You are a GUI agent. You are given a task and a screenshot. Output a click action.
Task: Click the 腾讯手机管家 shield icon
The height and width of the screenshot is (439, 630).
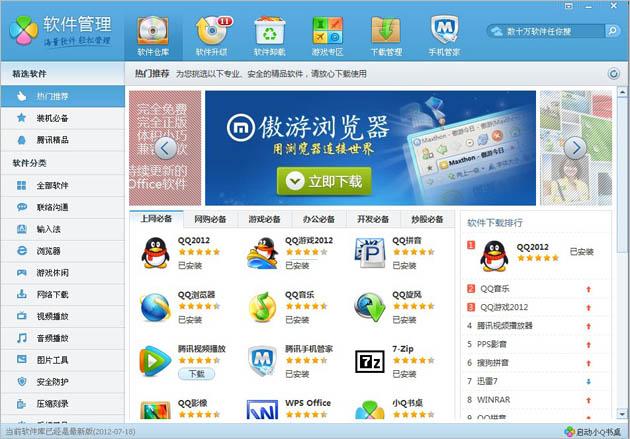point(262,361)
